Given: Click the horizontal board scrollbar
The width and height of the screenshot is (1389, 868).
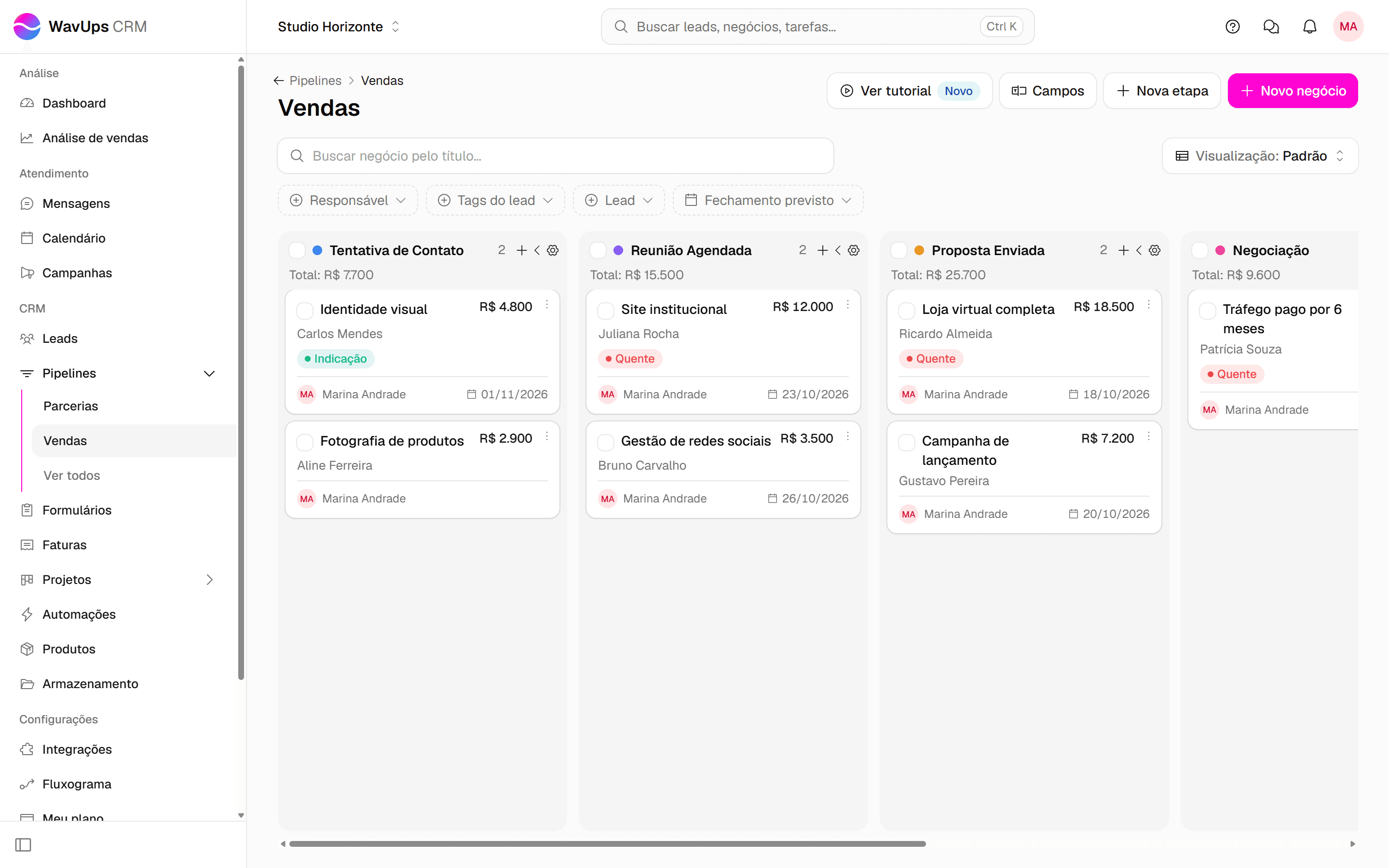Looking at the screenshot, I should pyautogui.click(x=607, y=844).
